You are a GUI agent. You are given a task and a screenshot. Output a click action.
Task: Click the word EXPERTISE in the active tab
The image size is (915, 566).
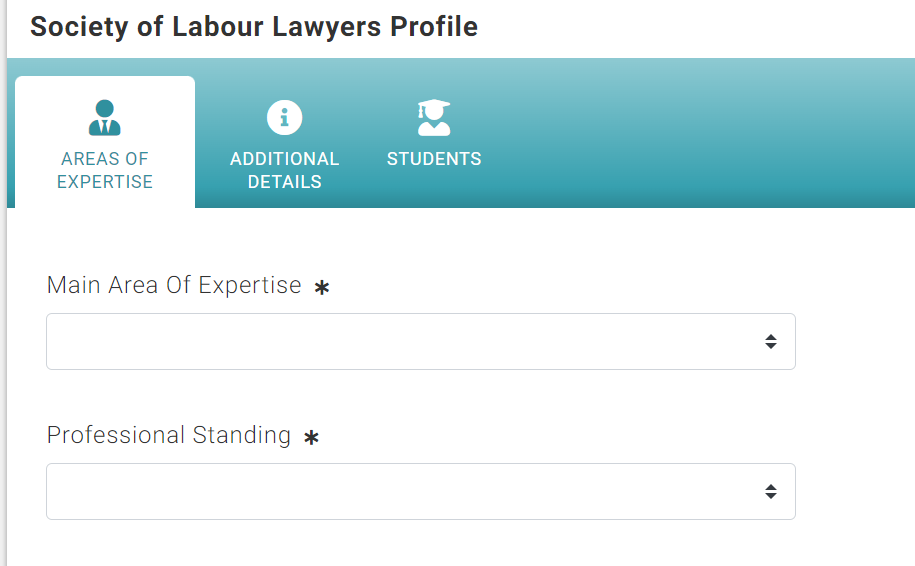(x=105, y=182)
